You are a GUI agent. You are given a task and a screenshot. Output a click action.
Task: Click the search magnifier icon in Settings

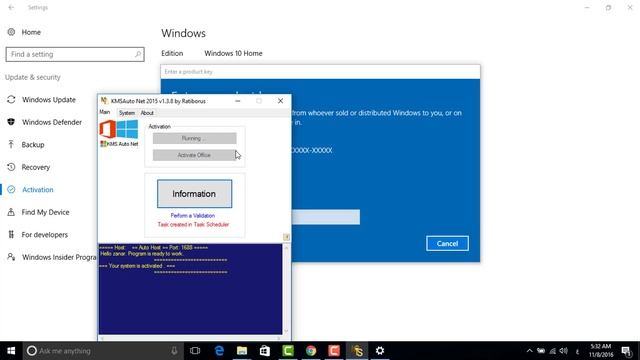[138, 54]
